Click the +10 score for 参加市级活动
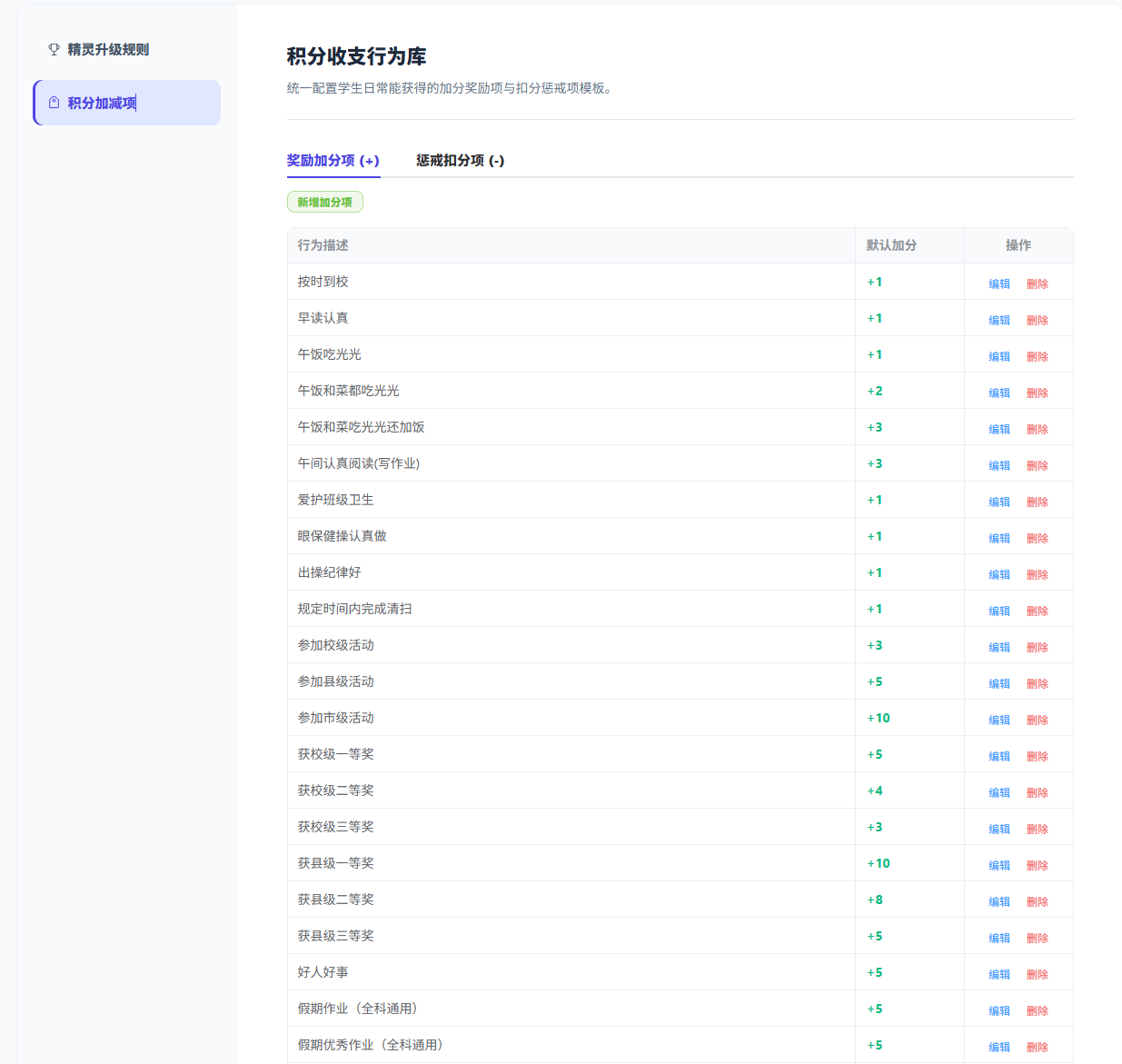 tap(879, 718)
